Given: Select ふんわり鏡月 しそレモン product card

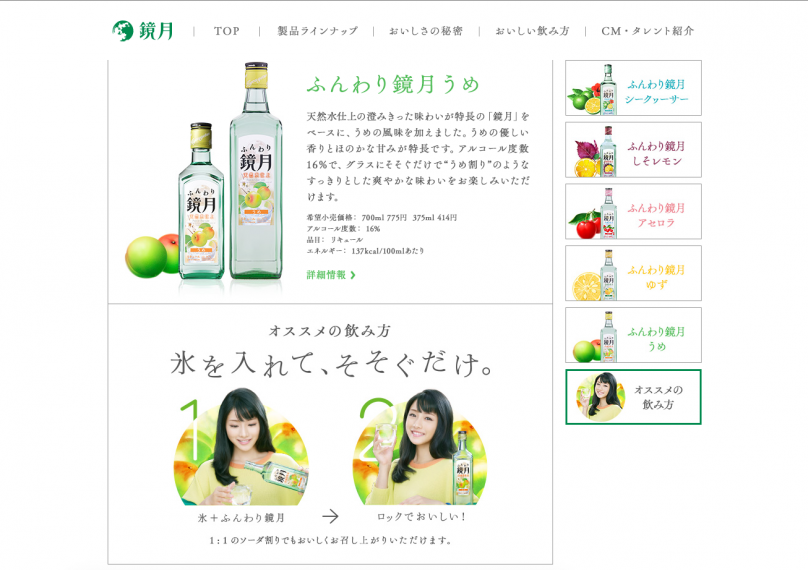Looking at the screenshot, I should tap(633, 150).
